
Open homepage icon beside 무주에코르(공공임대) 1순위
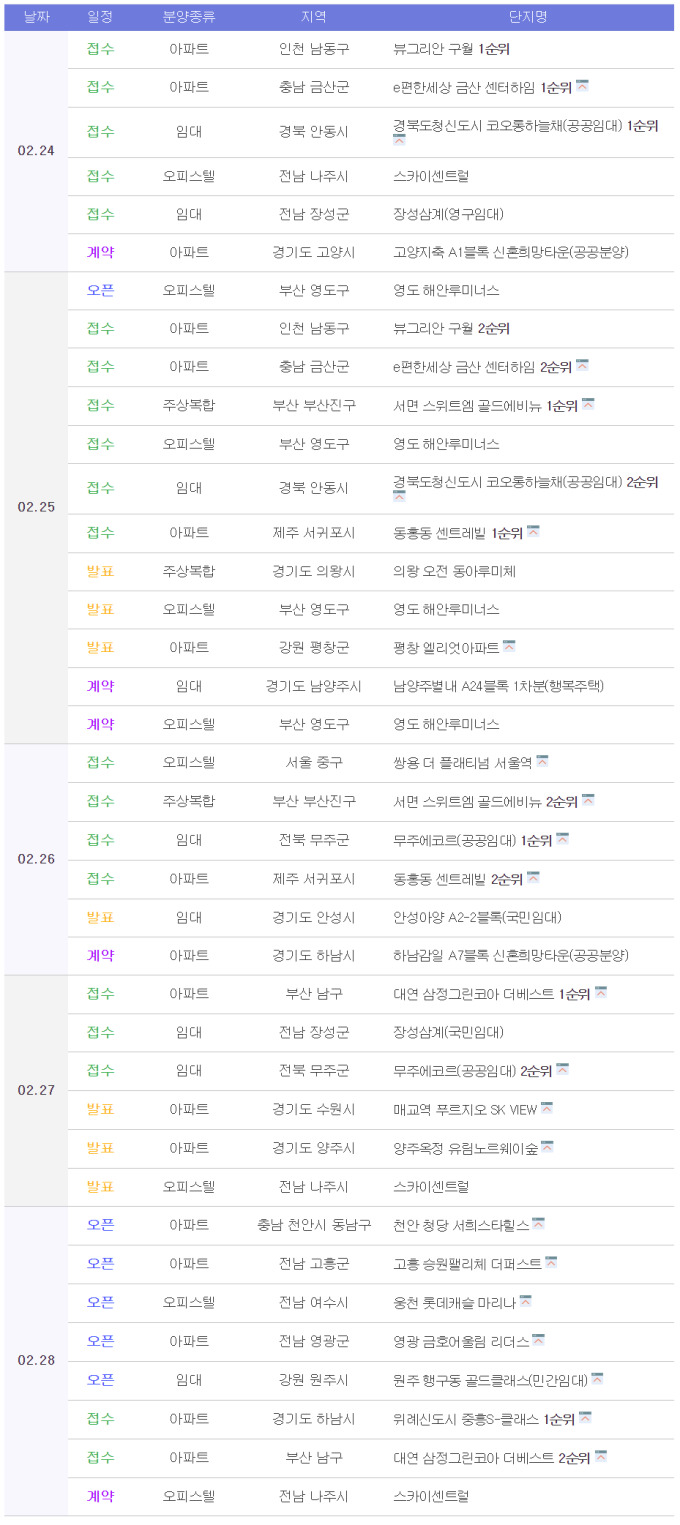point(562,839)
